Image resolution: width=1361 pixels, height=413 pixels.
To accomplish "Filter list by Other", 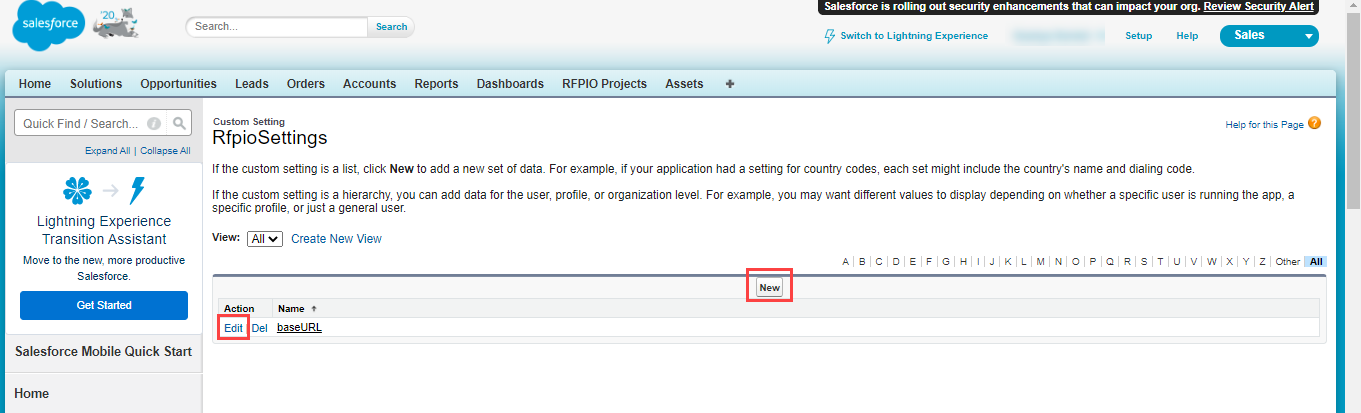I will click(1287, 262).
